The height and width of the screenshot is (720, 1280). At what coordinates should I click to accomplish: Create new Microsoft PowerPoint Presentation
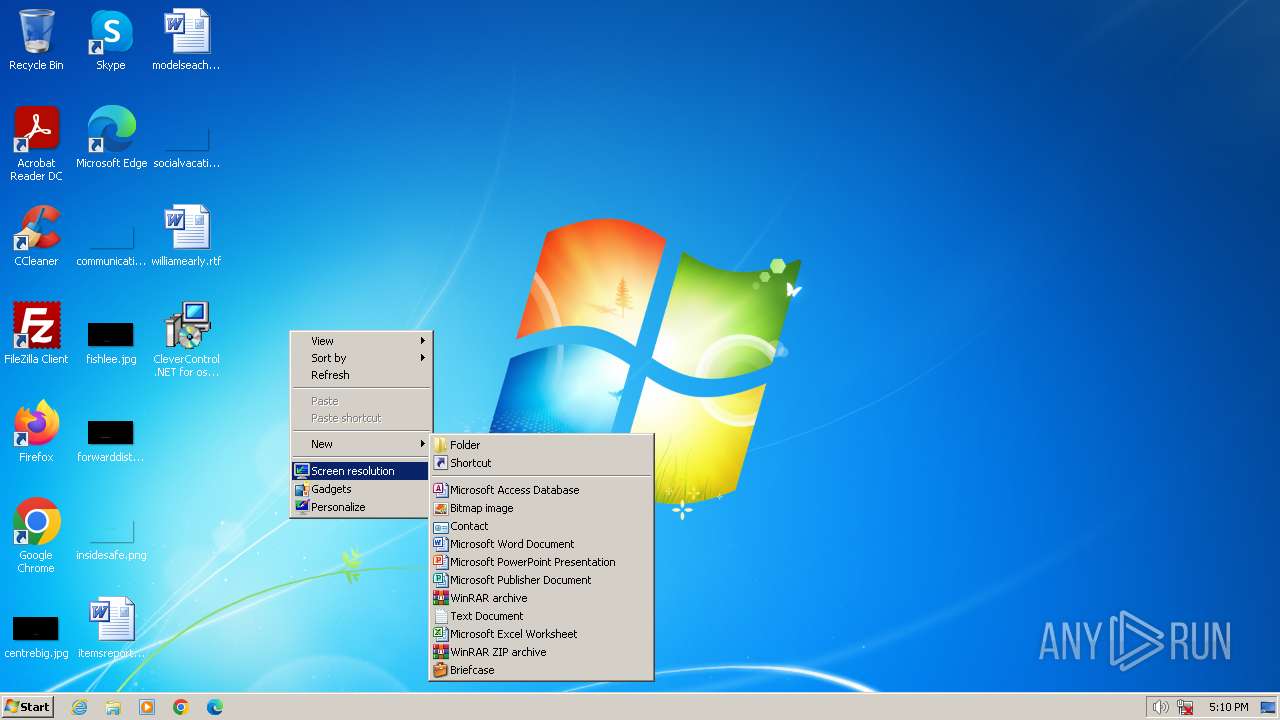(541, 562)
